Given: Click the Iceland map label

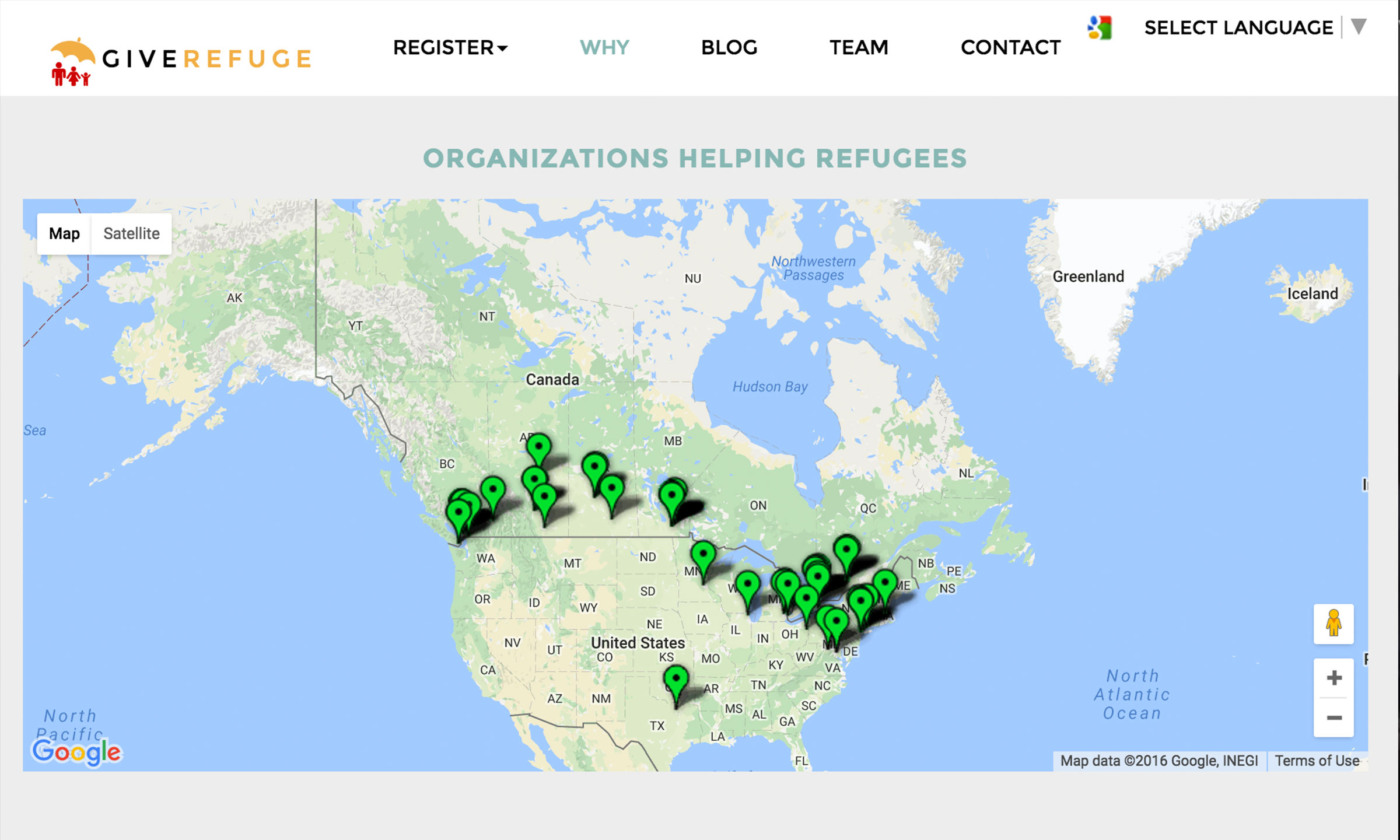Looking at the screenshot, I should 1312,293.
